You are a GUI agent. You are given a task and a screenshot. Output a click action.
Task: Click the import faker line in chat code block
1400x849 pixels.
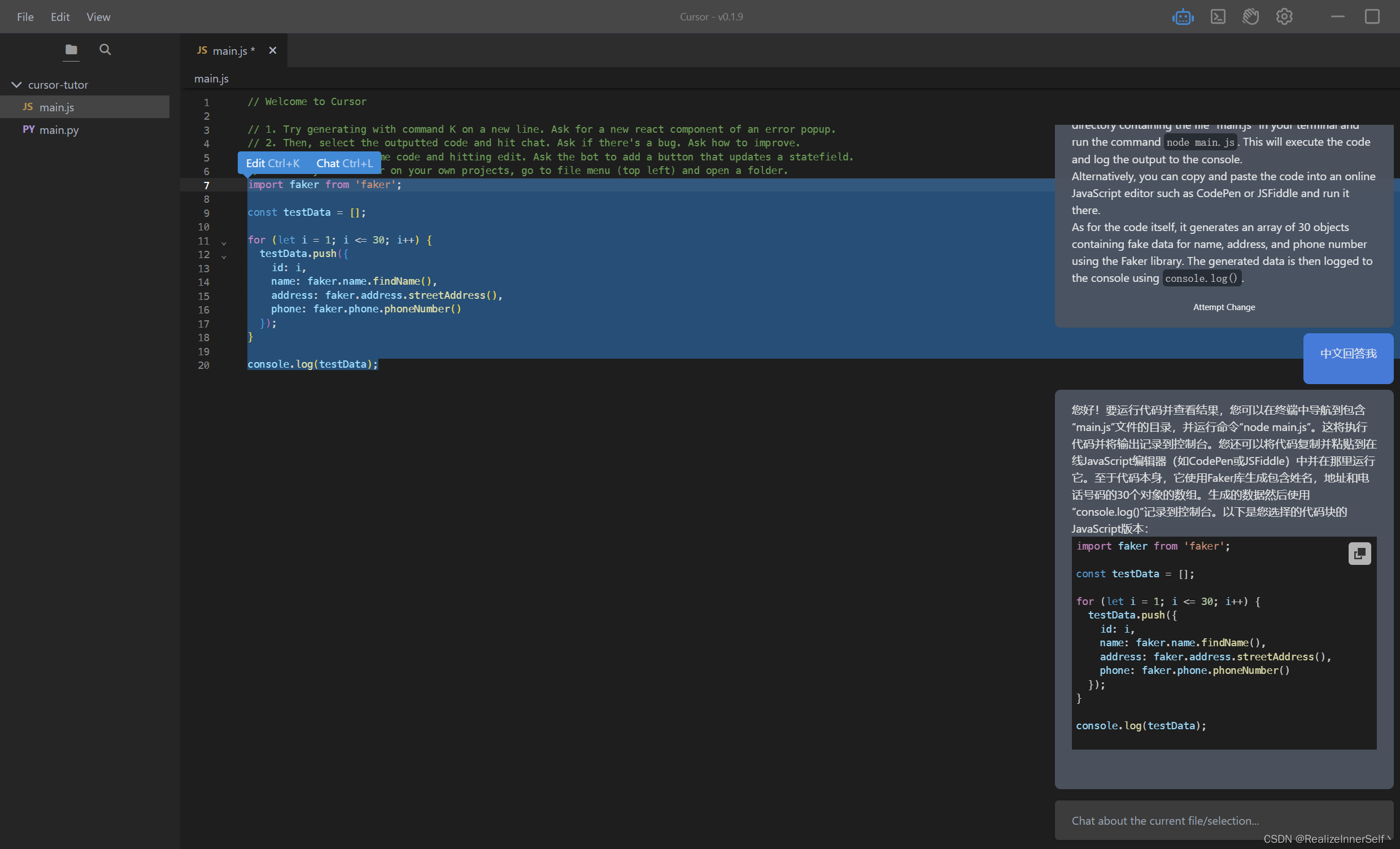[x=1153, y=546]
